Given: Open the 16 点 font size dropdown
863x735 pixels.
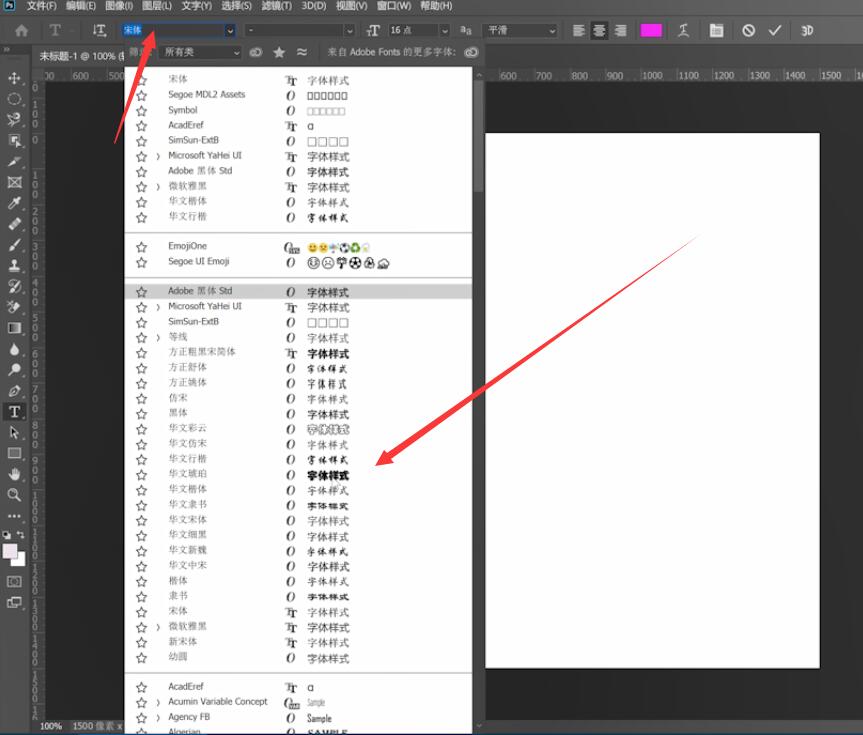Looking at the screenshot, I should [x=445, y=31].
